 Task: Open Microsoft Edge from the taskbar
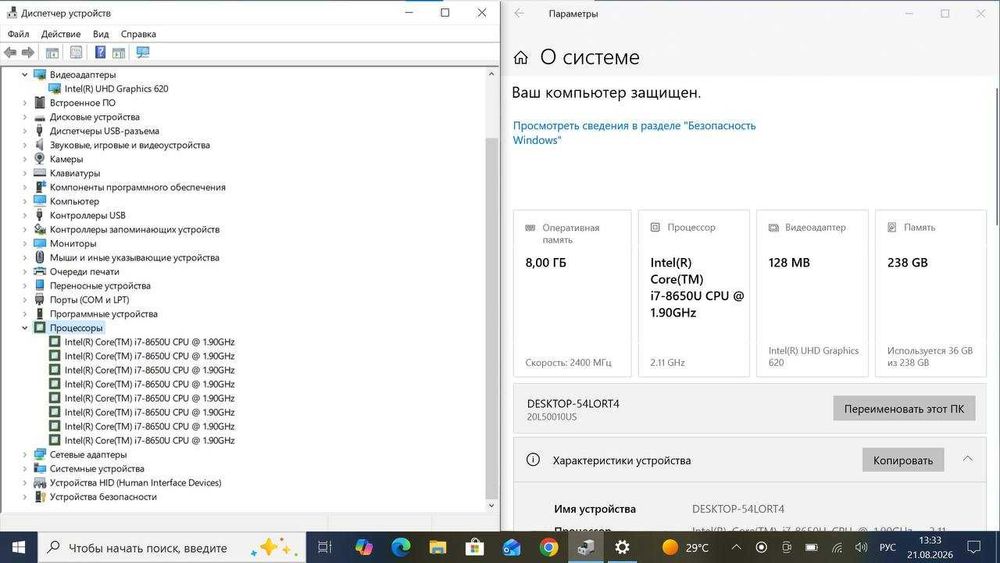[x=401, y=547]
